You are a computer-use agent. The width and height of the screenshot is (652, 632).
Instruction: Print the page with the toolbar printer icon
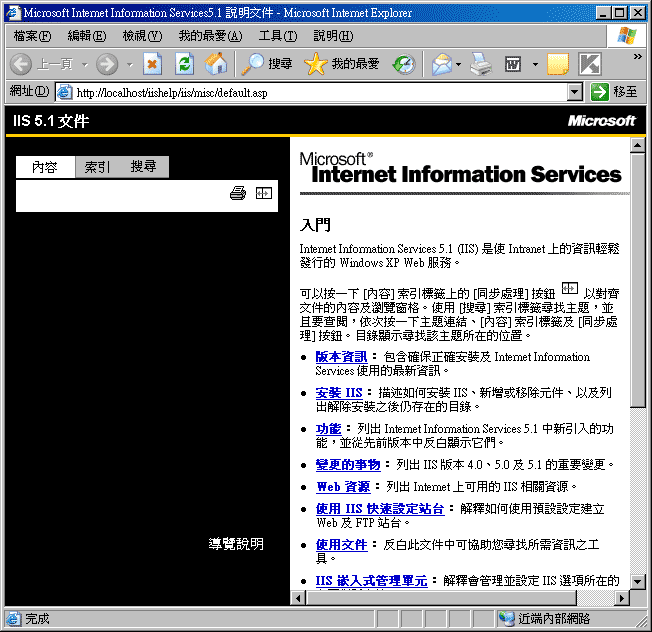pyautogui.click(x=481, y=64)
